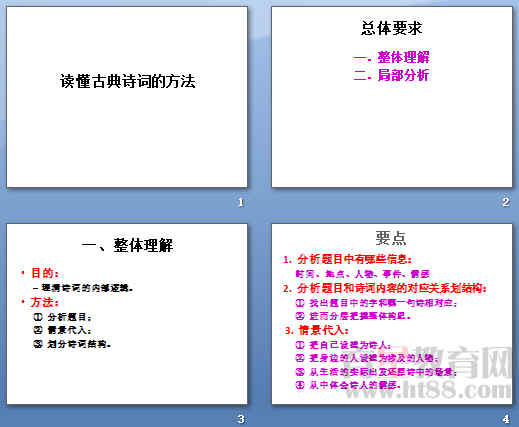Click the purple line 一. 整体理解
This screenshot has width=519, height=427.
pyautogui.click(x=391, y=57)
